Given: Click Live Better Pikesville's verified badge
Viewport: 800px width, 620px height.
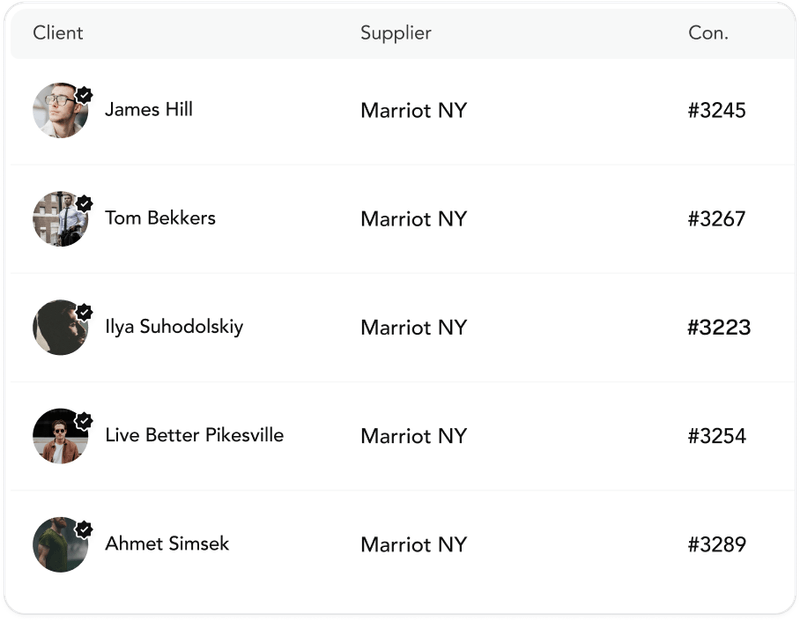Looking at the screenshot, I should (x=85, y=420).
